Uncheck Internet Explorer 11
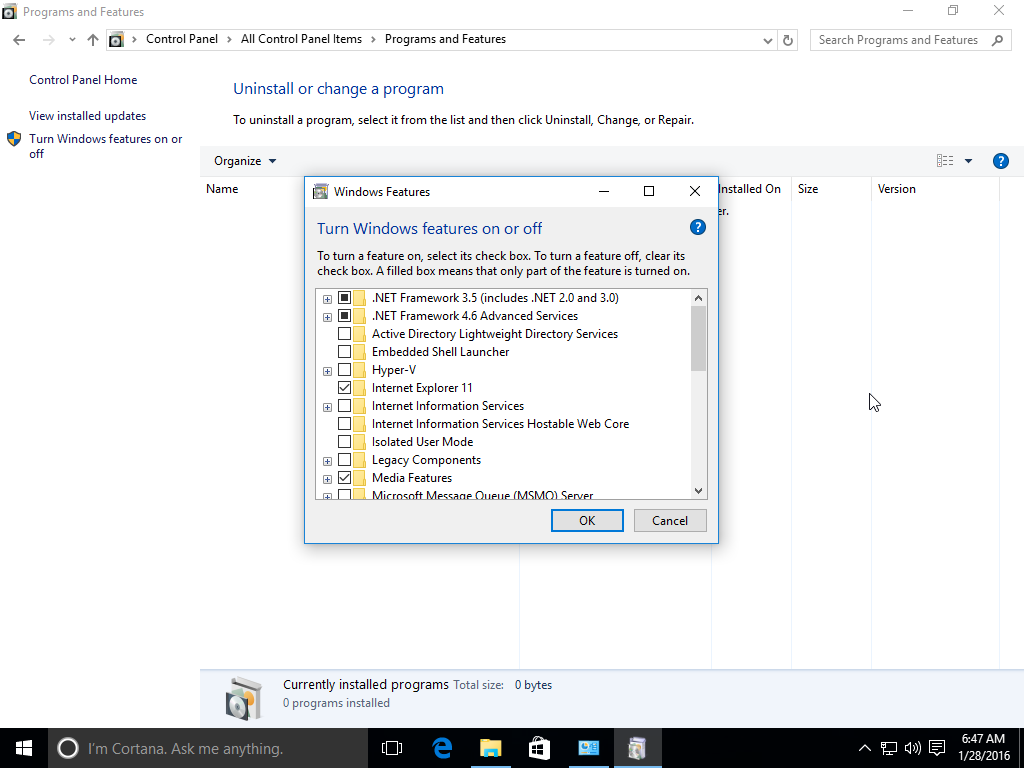Screen dimensions: 1024x768 (344, 387)
